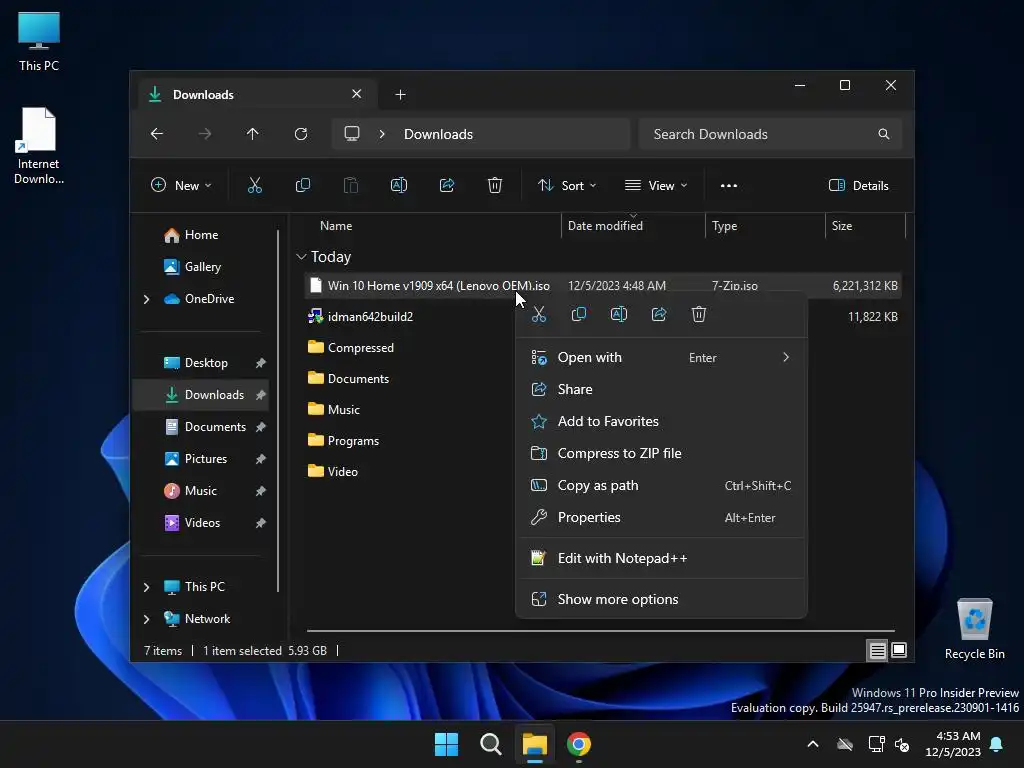This screenshot has height=768, width=1024.
Task: Expand Network in the navigation pane
Action: (x=146, y=619)
